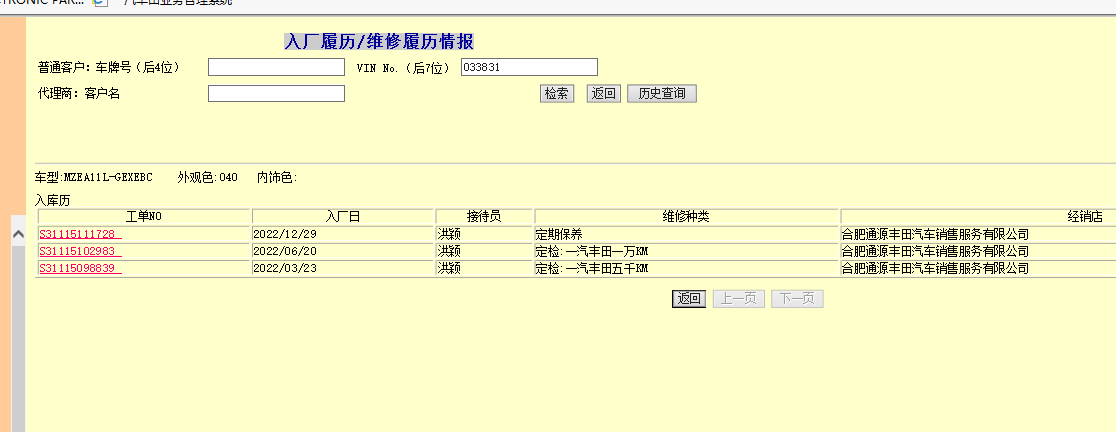Open 历史查询 history query

coord(661,93)
